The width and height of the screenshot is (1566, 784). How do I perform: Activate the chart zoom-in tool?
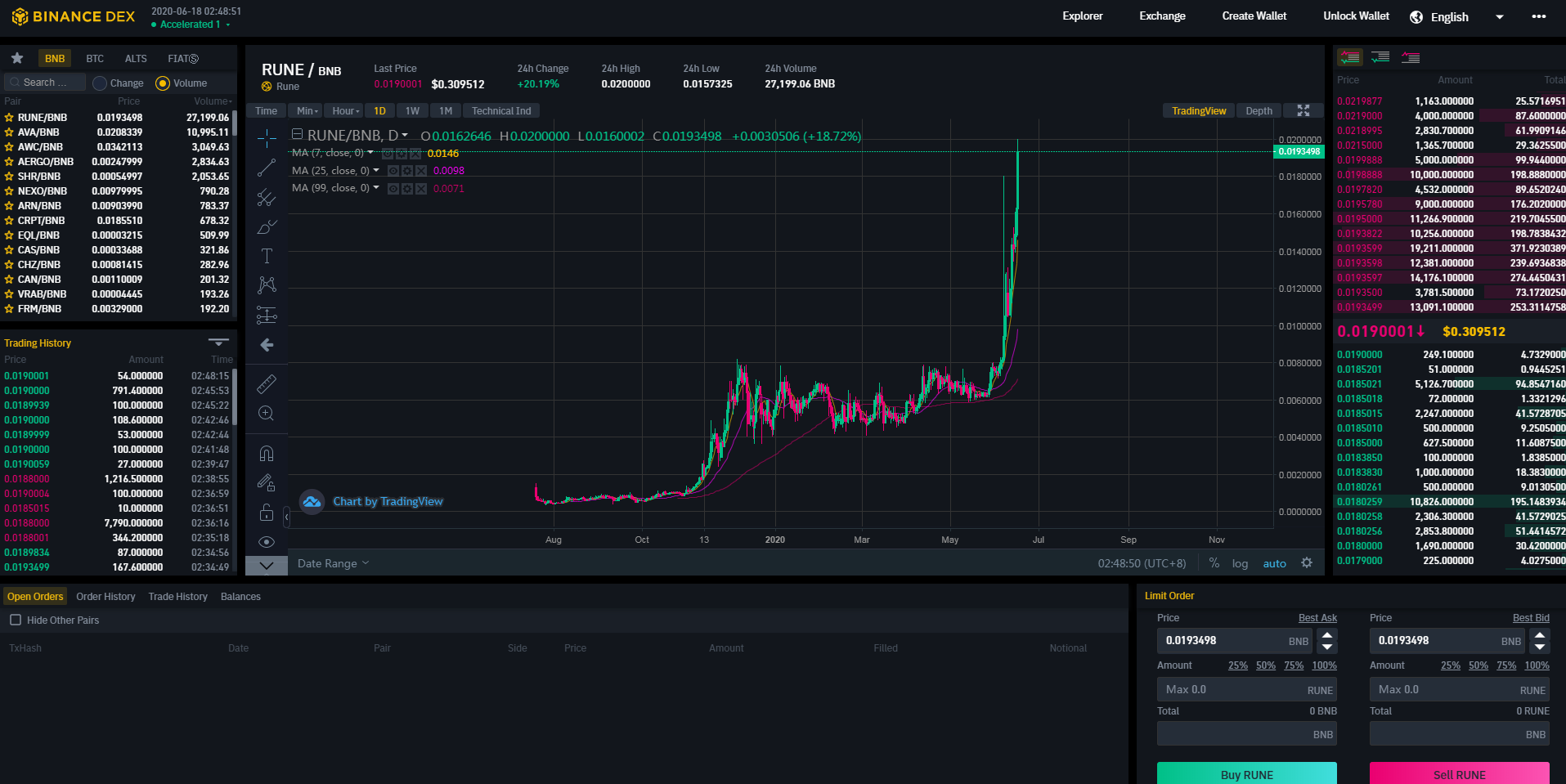pyautogui.click(x=267, y=413)
